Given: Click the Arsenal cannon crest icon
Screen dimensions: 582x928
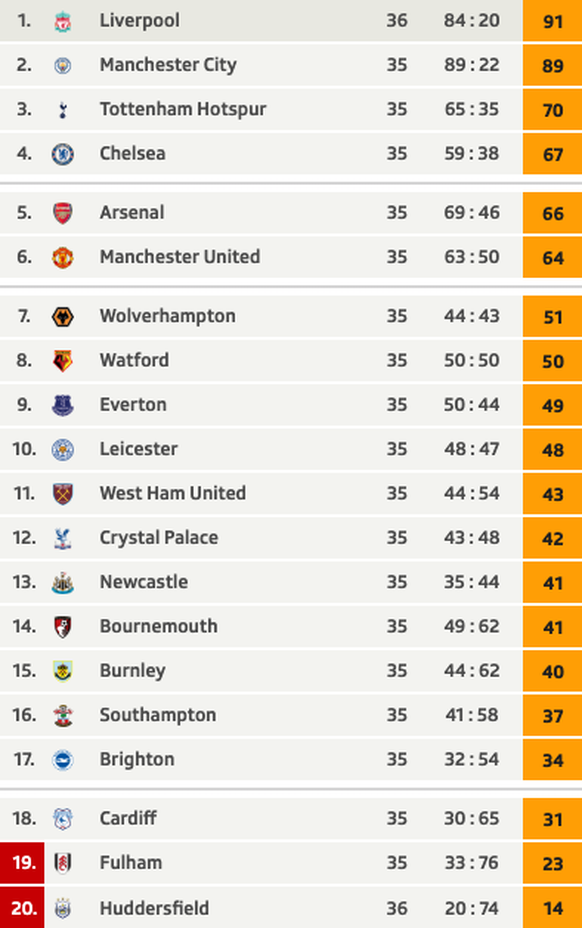Looking at the screenshot, I should pyautogui.click(x=63, y=213).
